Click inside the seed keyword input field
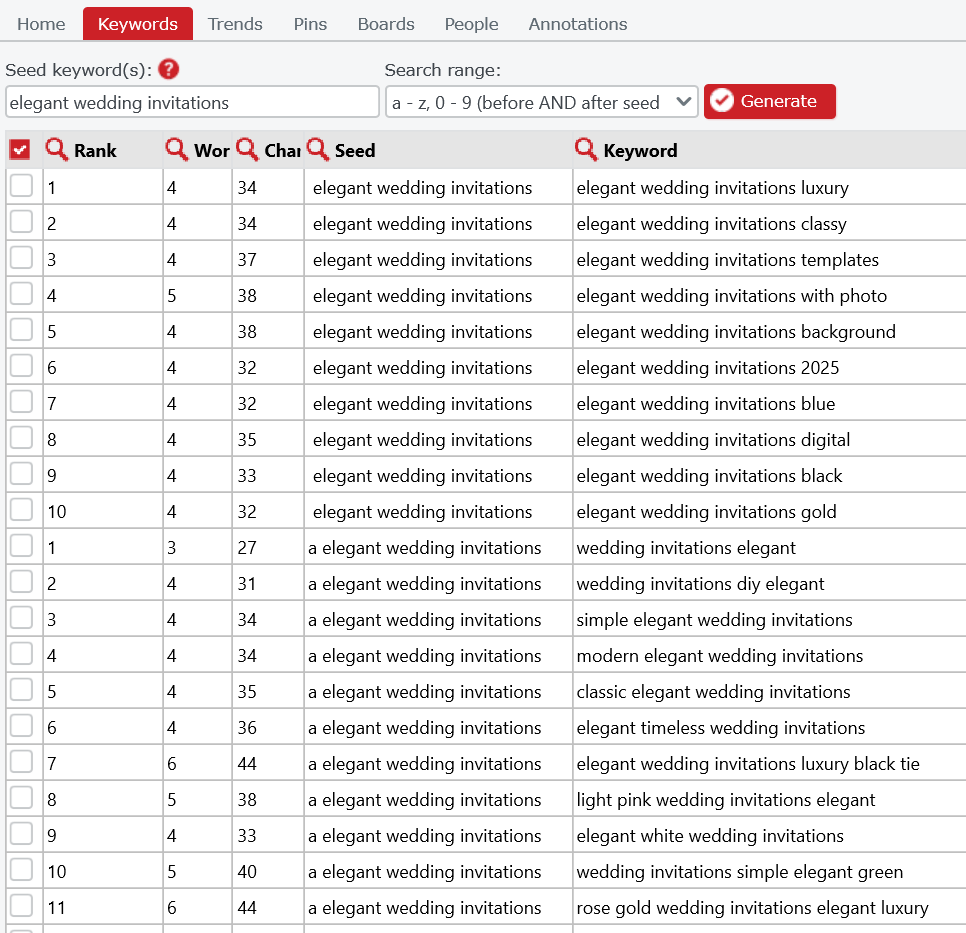Viewport: 966px width, 933px height. coord(192,101)
